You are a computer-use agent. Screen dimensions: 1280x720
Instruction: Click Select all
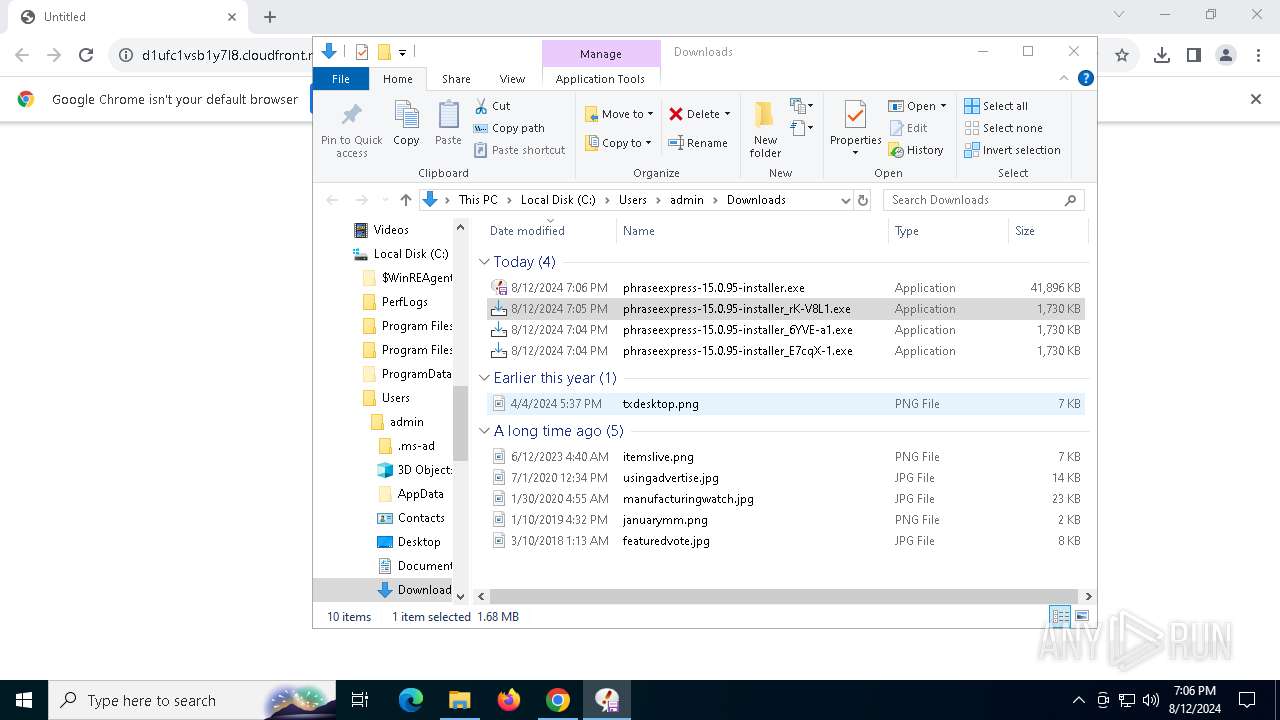tap(996, 106)
